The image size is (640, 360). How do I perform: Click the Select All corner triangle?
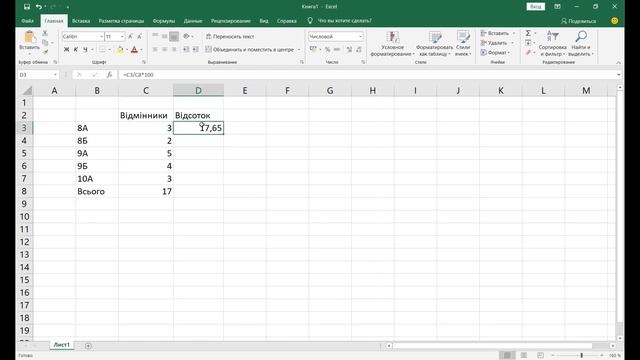click(x=27, y=90)
